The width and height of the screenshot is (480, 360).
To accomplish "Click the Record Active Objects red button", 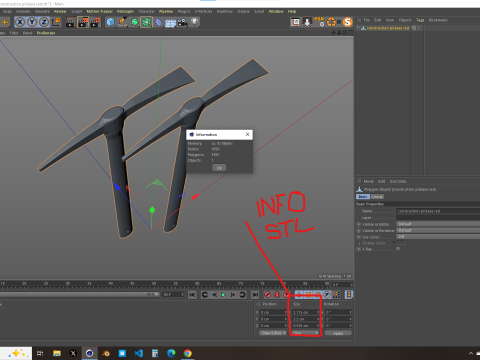I will pos(267,295).
